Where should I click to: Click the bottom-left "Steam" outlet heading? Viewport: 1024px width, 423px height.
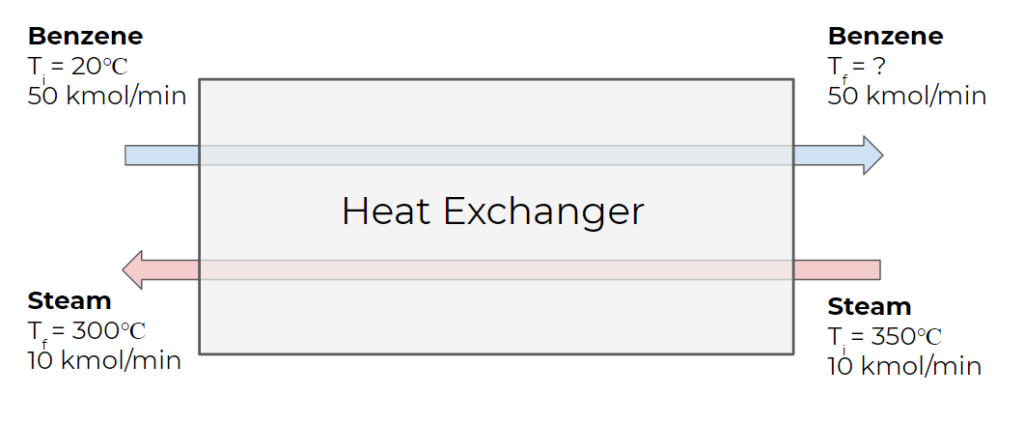(69, 301)
